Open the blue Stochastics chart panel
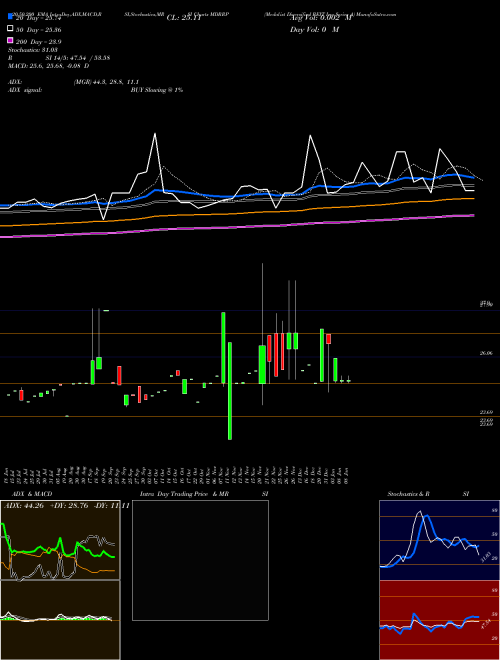 tap(439, 540)
